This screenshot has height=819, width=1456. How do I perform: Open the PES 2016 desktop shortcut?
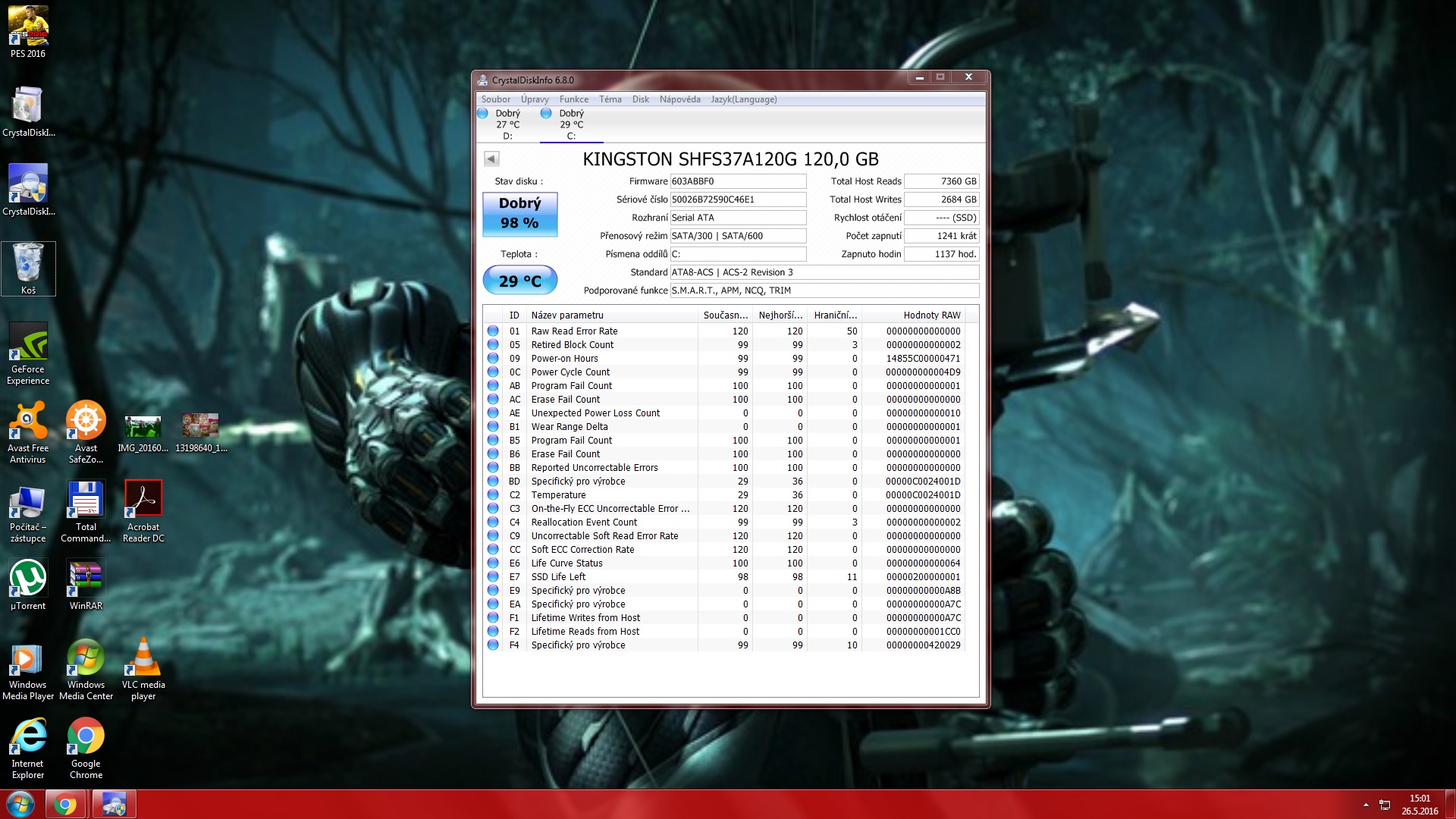[28, 32]
